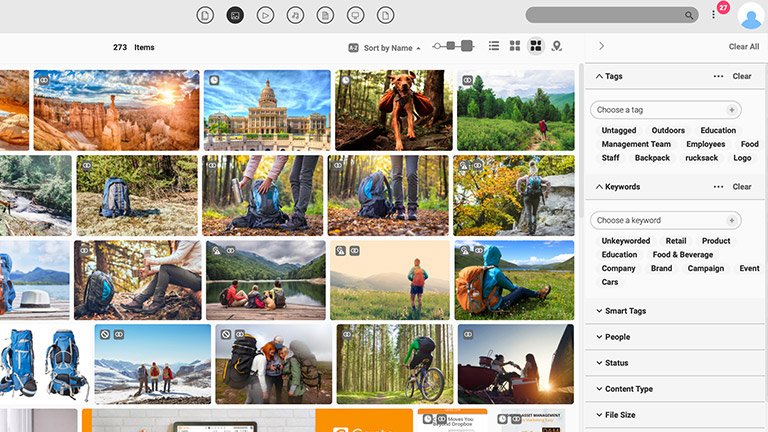Click link icon on forest cyclist thumbnail
The width and height of the screenshot is (768, 432).
click(x=347, y=335)
